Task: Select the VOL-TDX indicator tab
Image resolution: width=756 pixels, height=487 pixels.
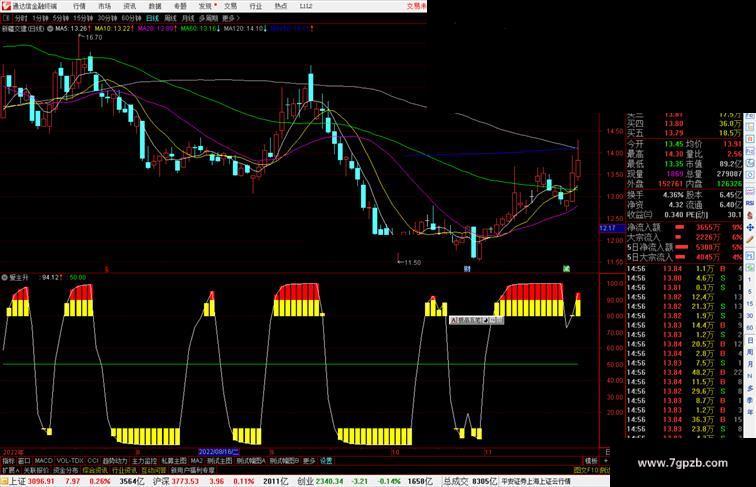Action: pos(70,461)
